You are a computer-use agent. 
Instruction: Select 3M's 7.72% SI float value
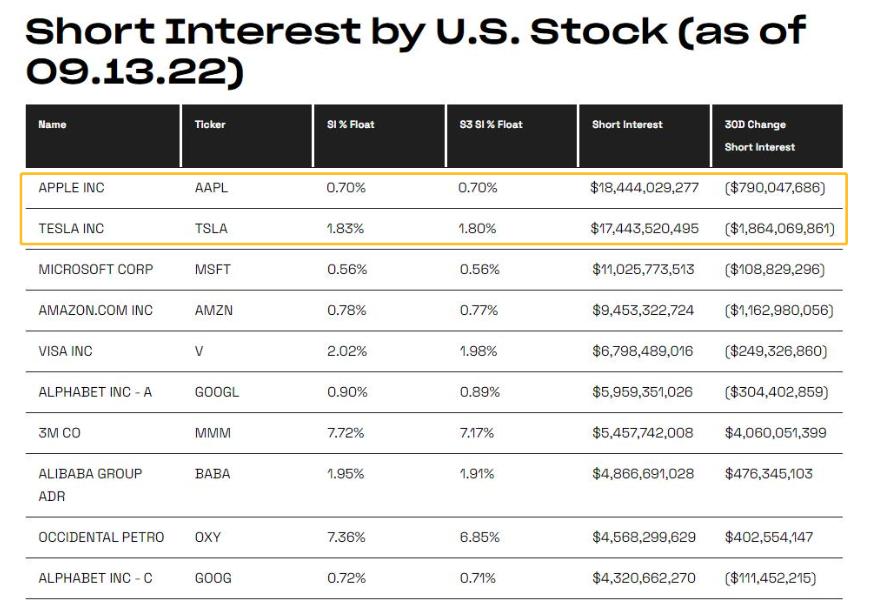[x=346, y=433]
